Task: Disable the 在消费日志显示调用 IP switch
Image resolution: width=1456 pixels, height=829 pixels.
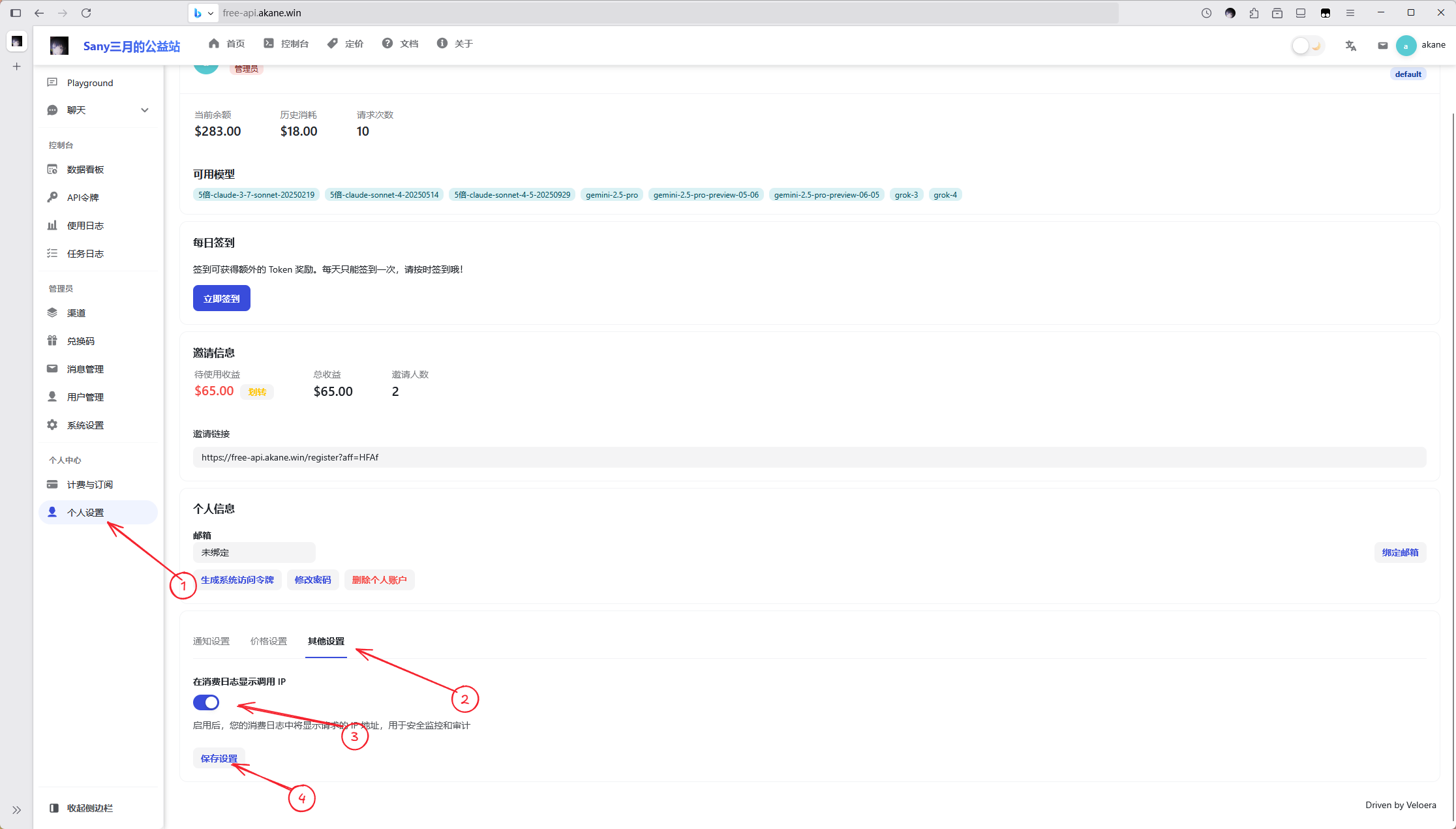Action: [x=206, y=702]
